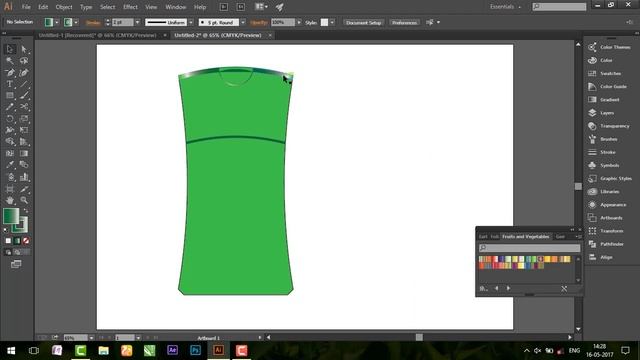Select the Gradient tool in toolbox
The width and height of the screenshot is (640, 360).
[x=24, y=153]
